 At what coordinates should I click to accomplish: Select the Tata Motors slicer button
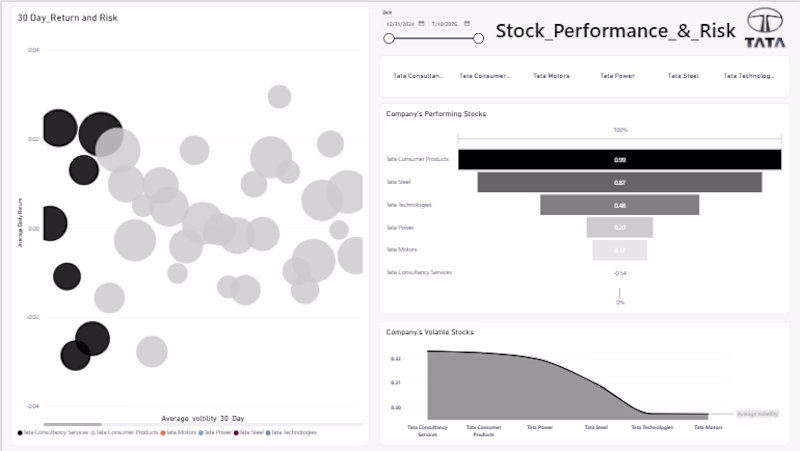coord(551,76)
